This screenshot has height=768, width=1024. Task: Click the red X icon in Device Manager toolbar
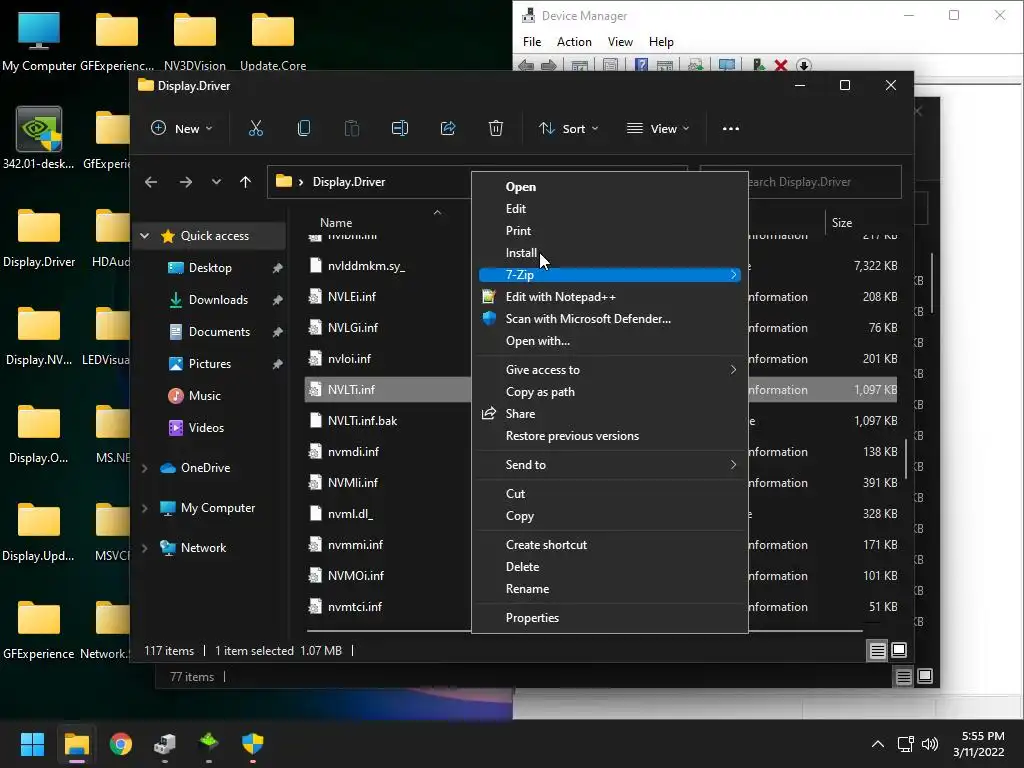(780, 65)
